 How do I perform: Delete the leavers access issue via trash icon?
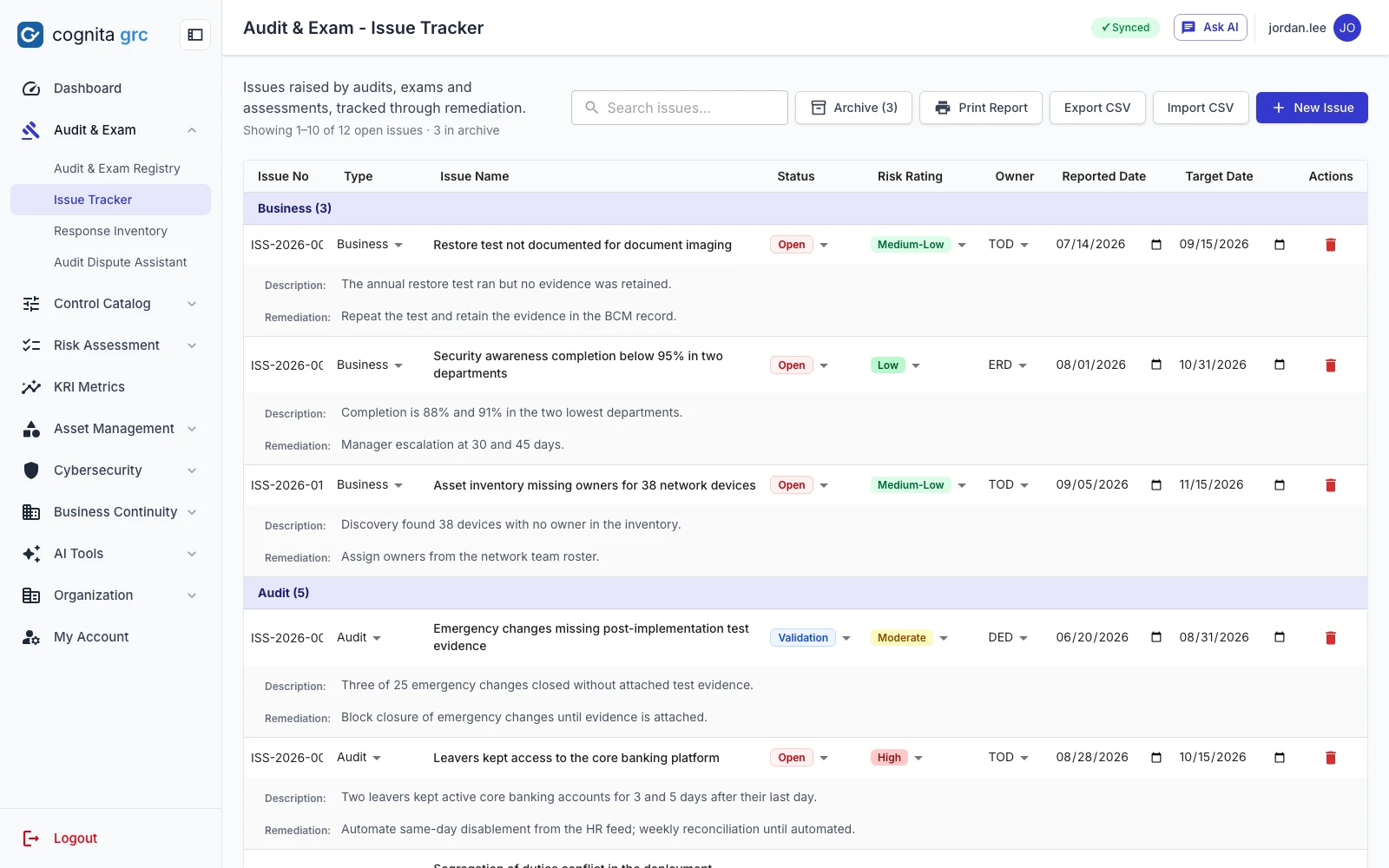(x=1330, y=758)
